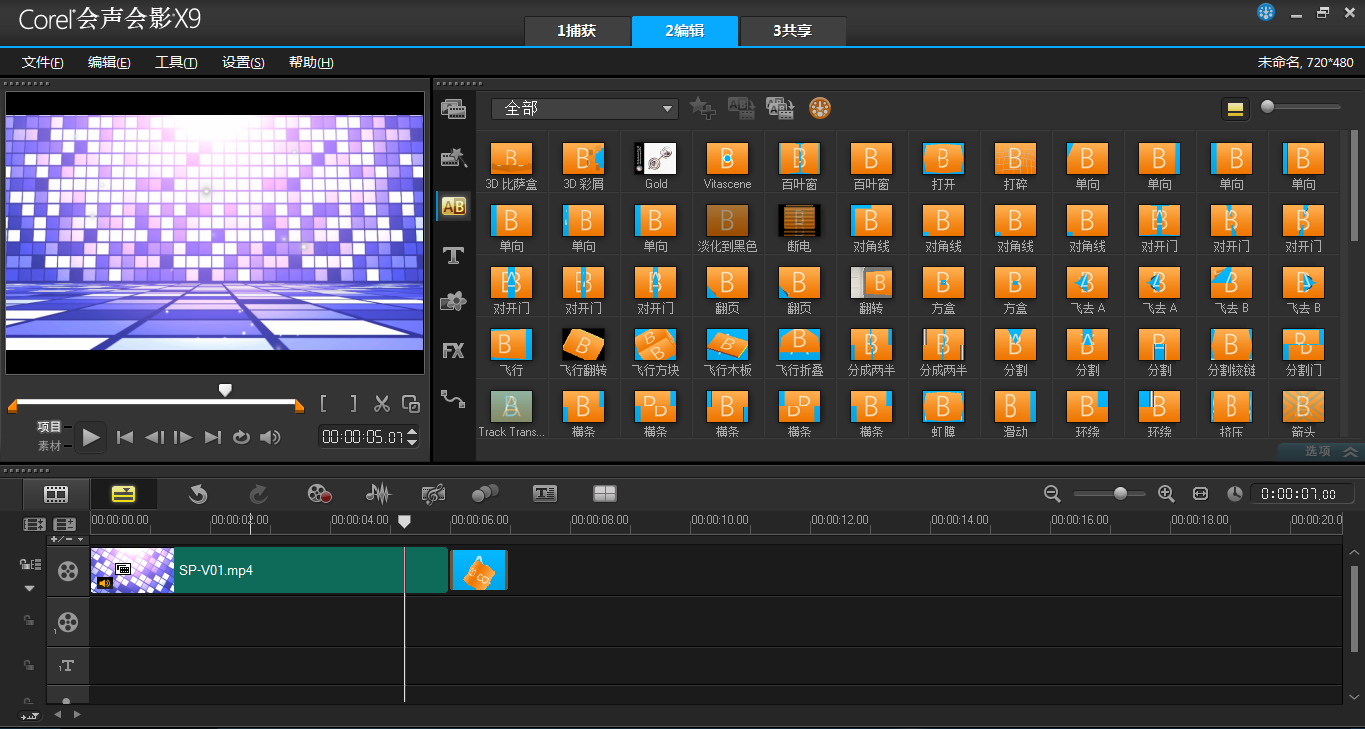This screenshot has width=1365, height=729.
Task: Open the 设置(S) menu
Action: [243, 62]
